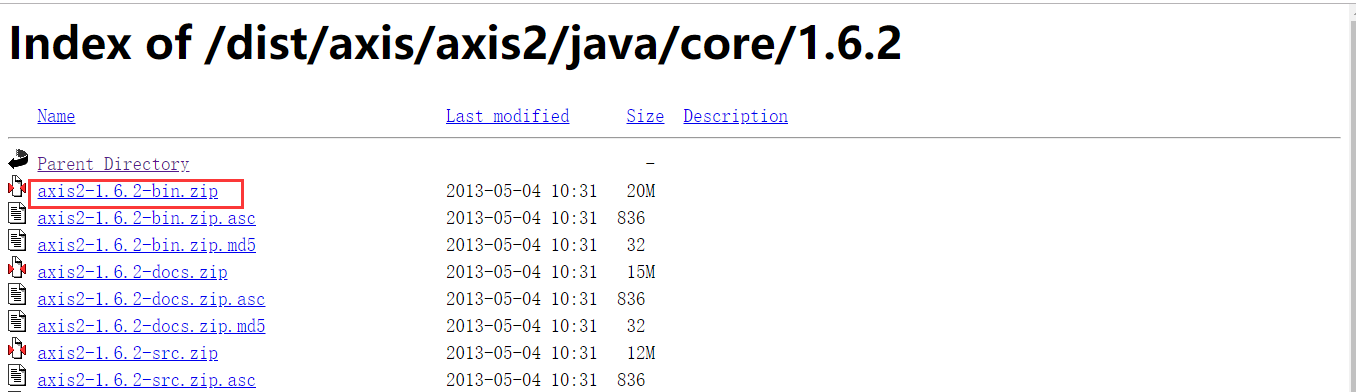Click the document icon beside axis2-1.6.2-docs.zip.md5
1356x392 pixels.
[17, 321]
